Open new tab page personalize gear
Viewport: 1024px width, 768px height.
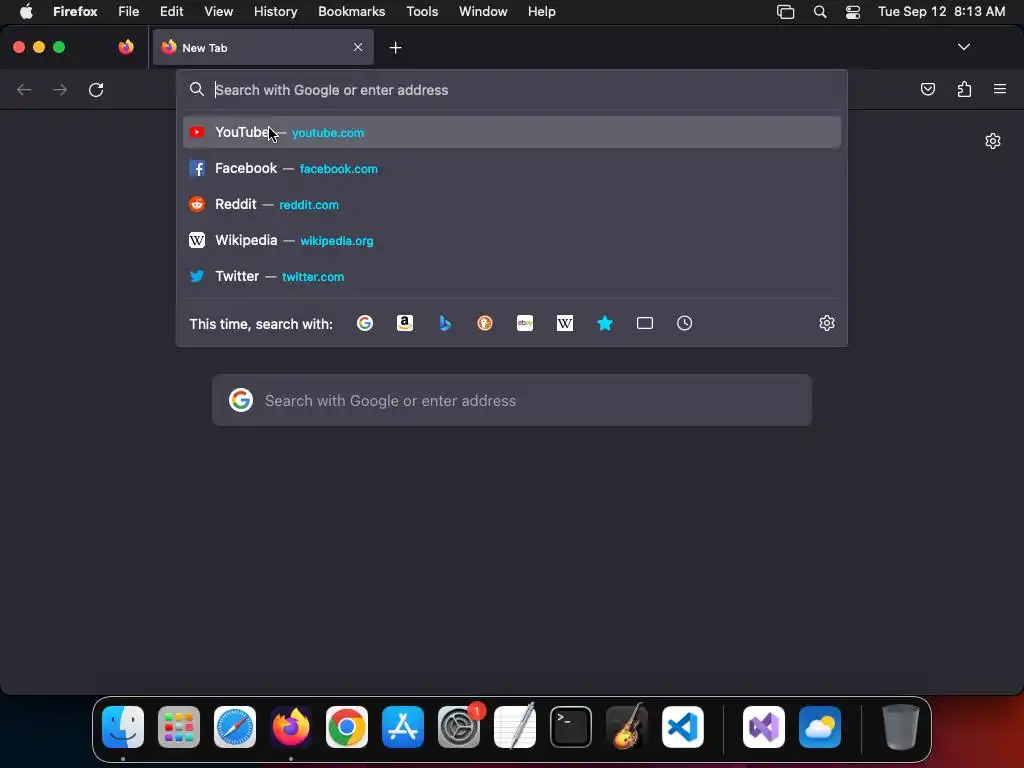click(993, 141)
